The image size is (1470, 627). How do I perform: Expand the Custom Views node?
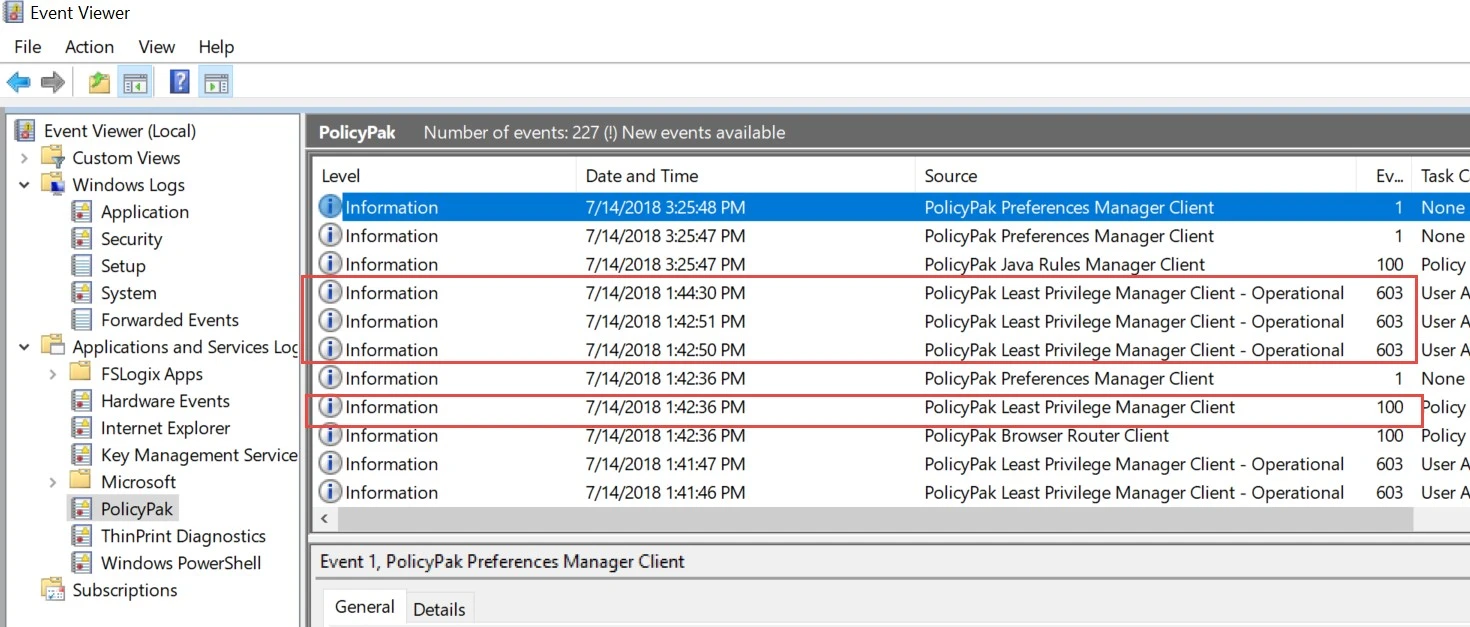point(24,158)
